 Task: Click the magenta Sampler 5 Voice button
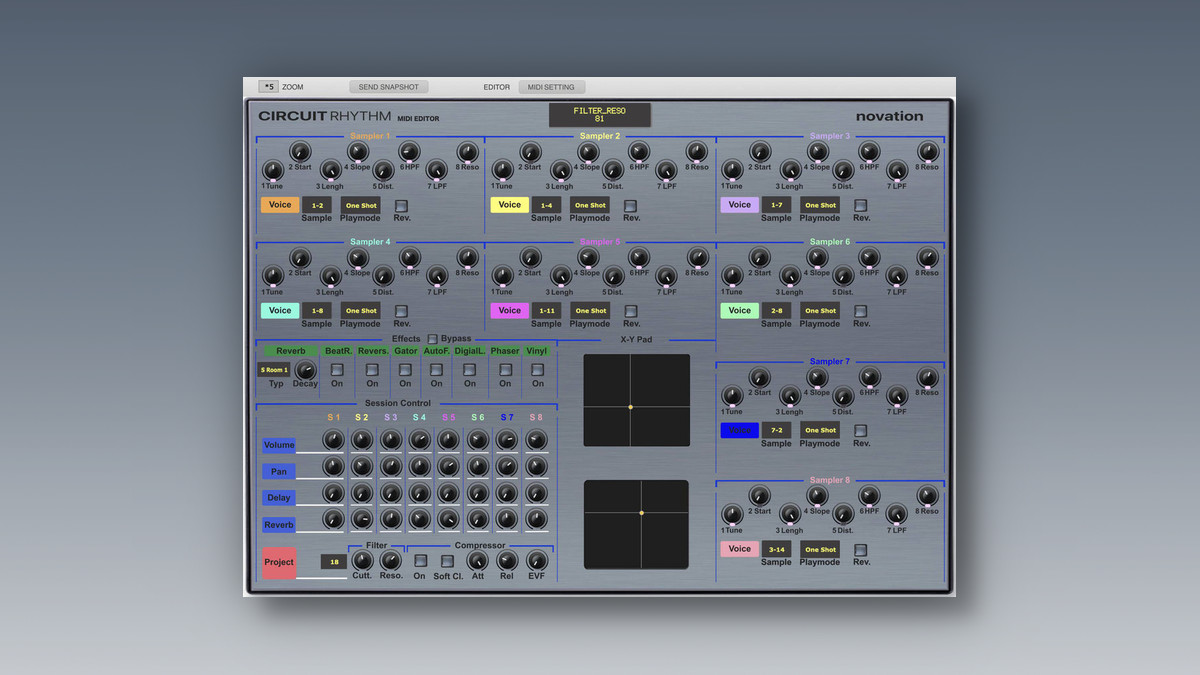point(510,310)
